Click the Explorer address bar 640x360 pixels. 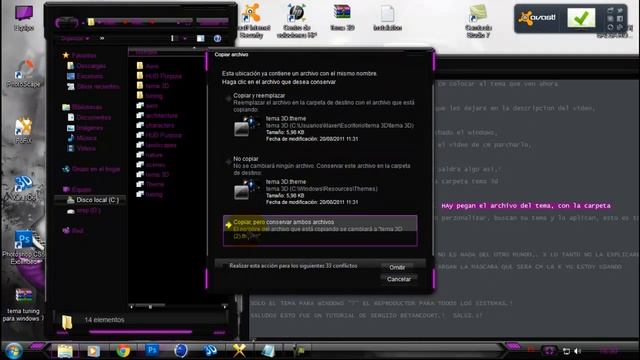coord(139,22)
